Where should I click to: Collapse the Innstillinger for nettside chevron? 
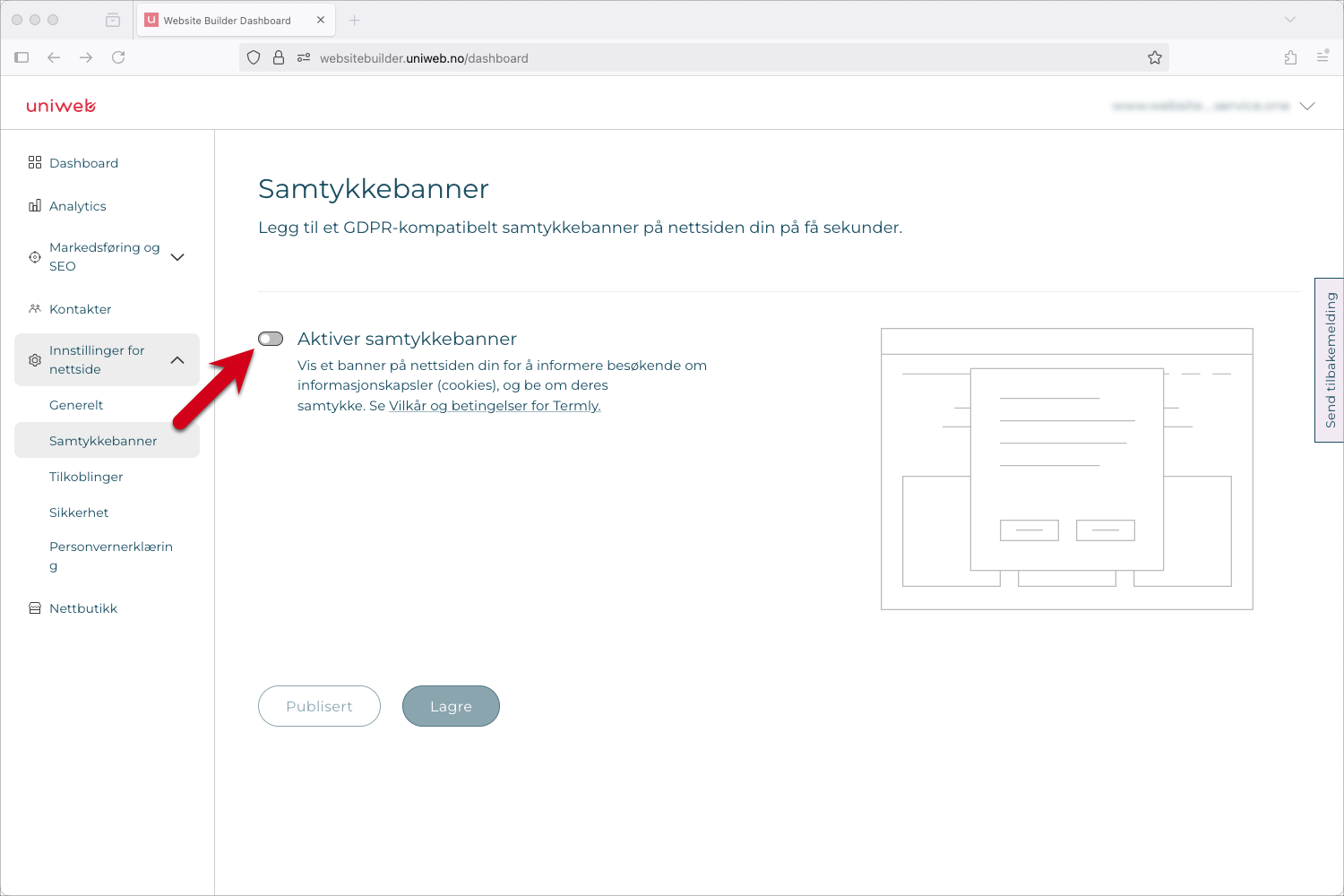coord(177,360)
